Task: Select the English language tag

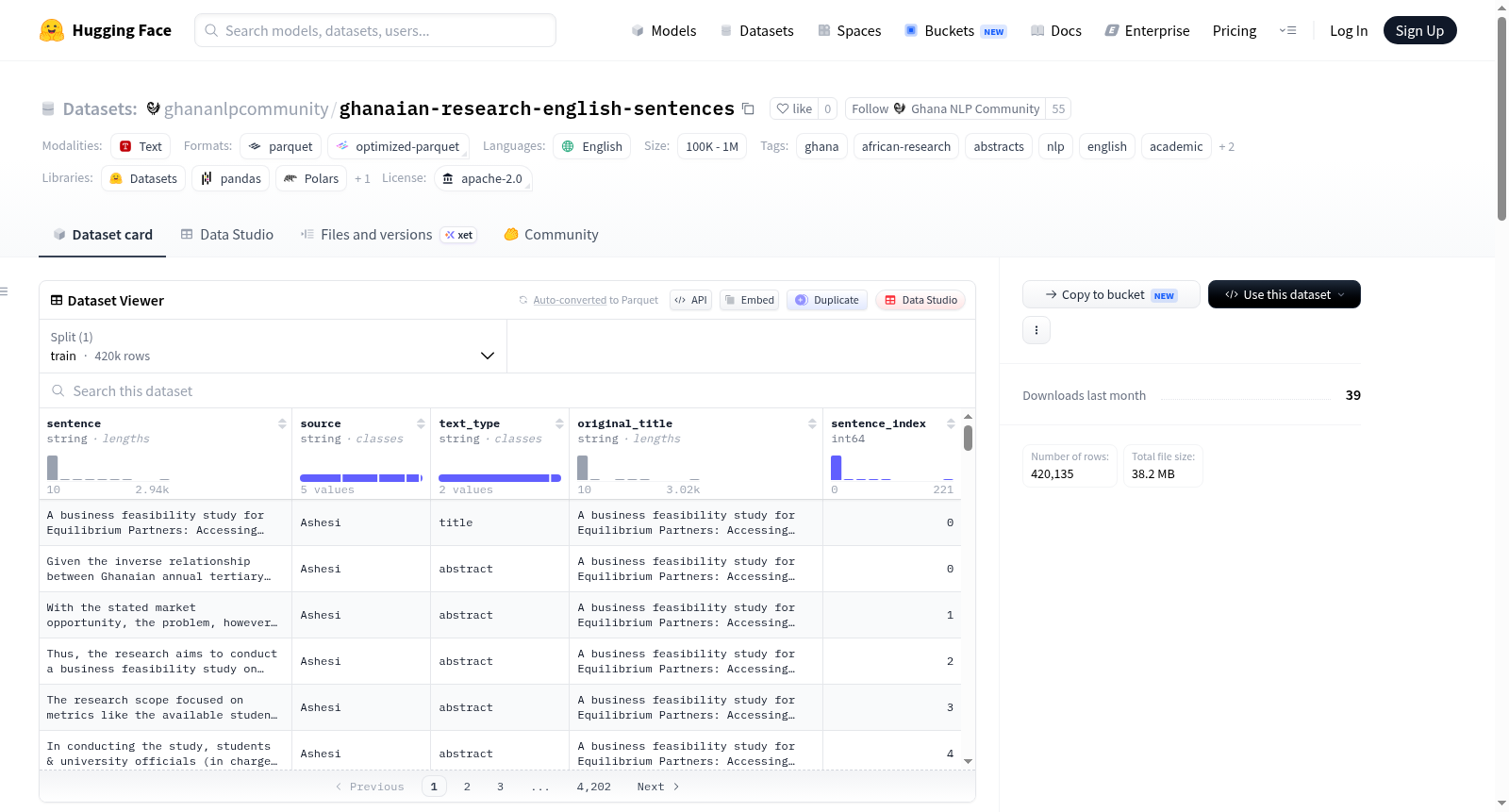Action: click(591, 146)
